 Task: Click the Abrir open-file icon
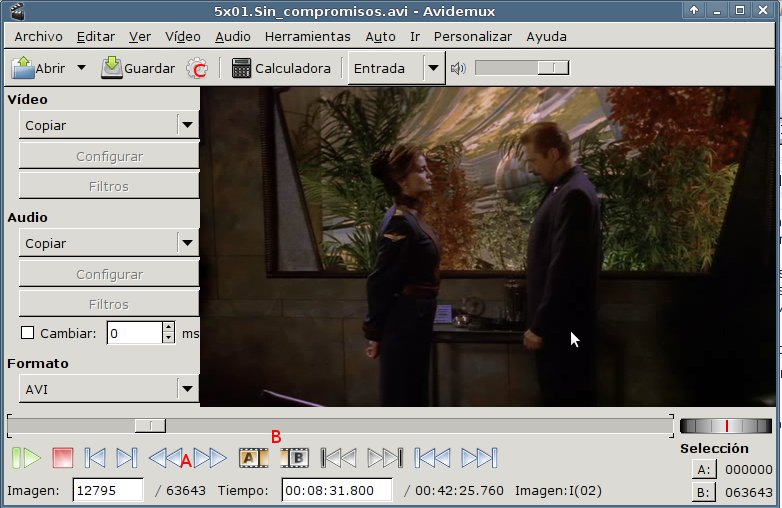click(23, 68)
